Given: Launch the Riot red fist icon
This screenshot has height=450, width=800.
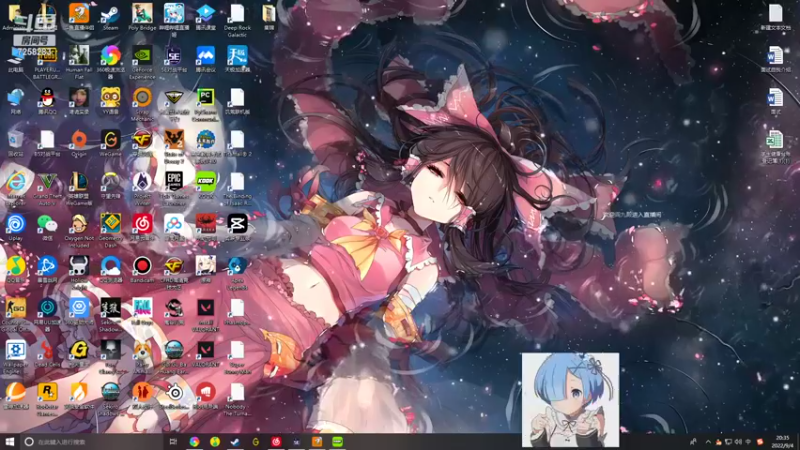Looking at the screenshot, I should pyautogui.click(x=205, y=396).
